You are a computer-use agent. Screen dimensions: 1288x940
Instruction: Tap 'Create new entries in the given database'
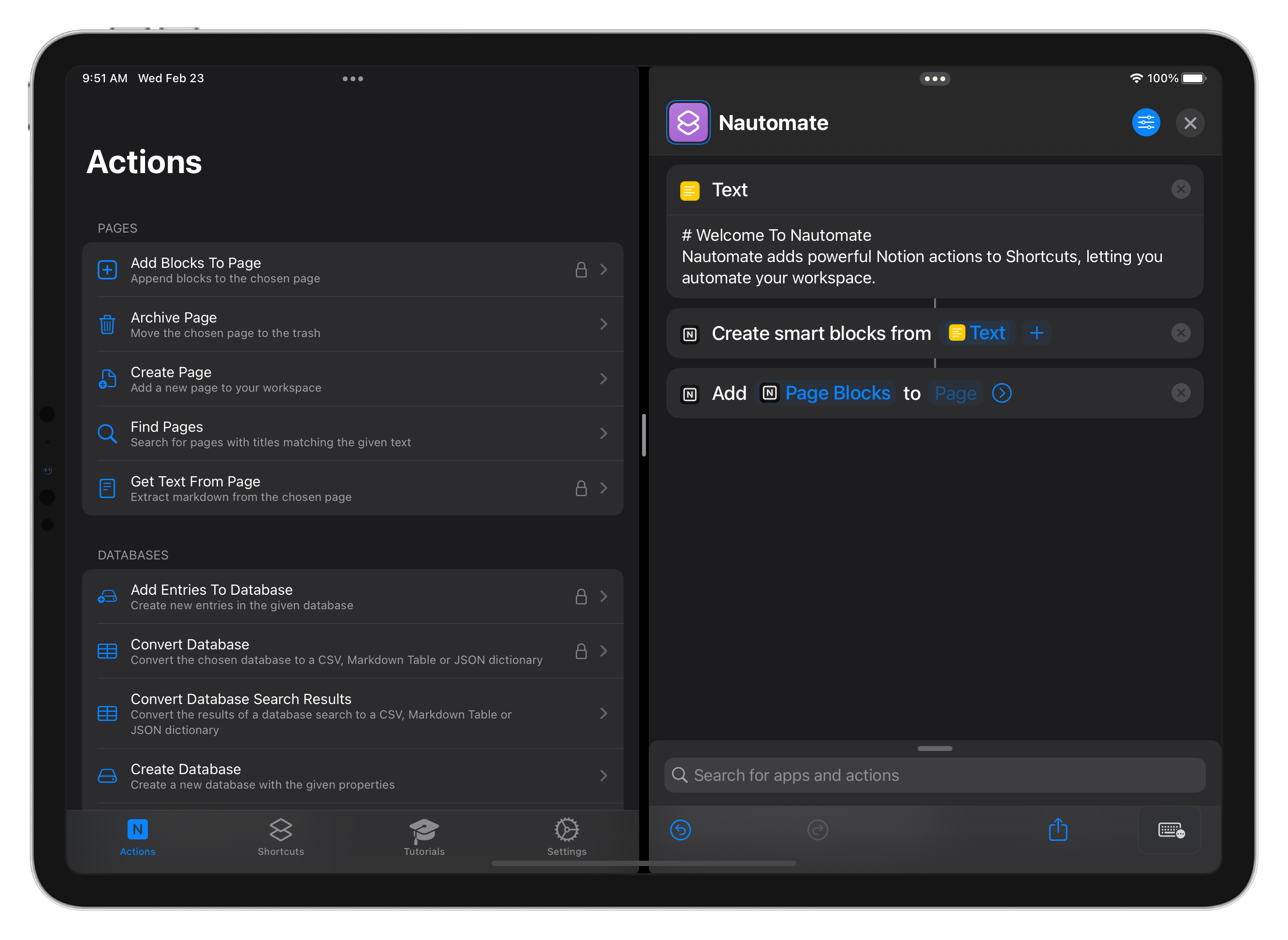point(242,605)
